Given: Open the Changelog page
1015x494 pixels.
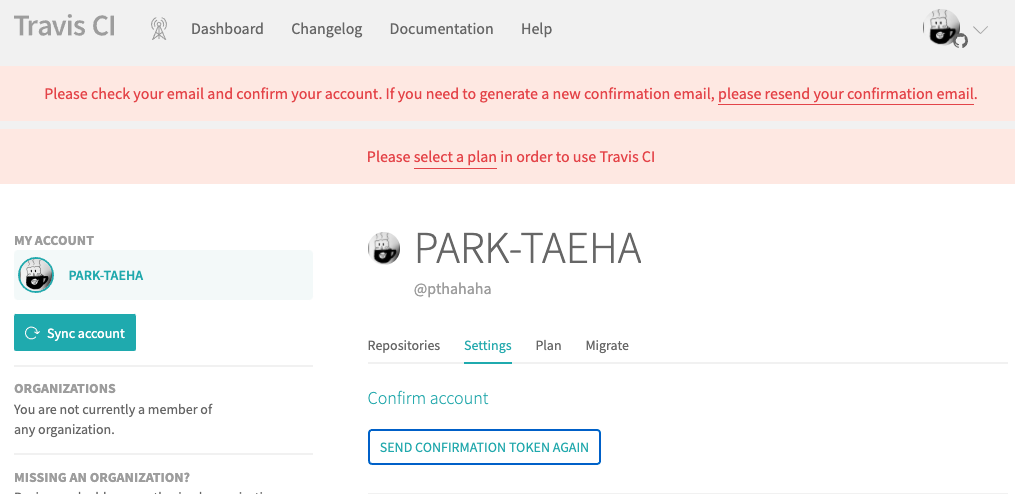Looking at the screenshot, I should click(x=326, y=29).
